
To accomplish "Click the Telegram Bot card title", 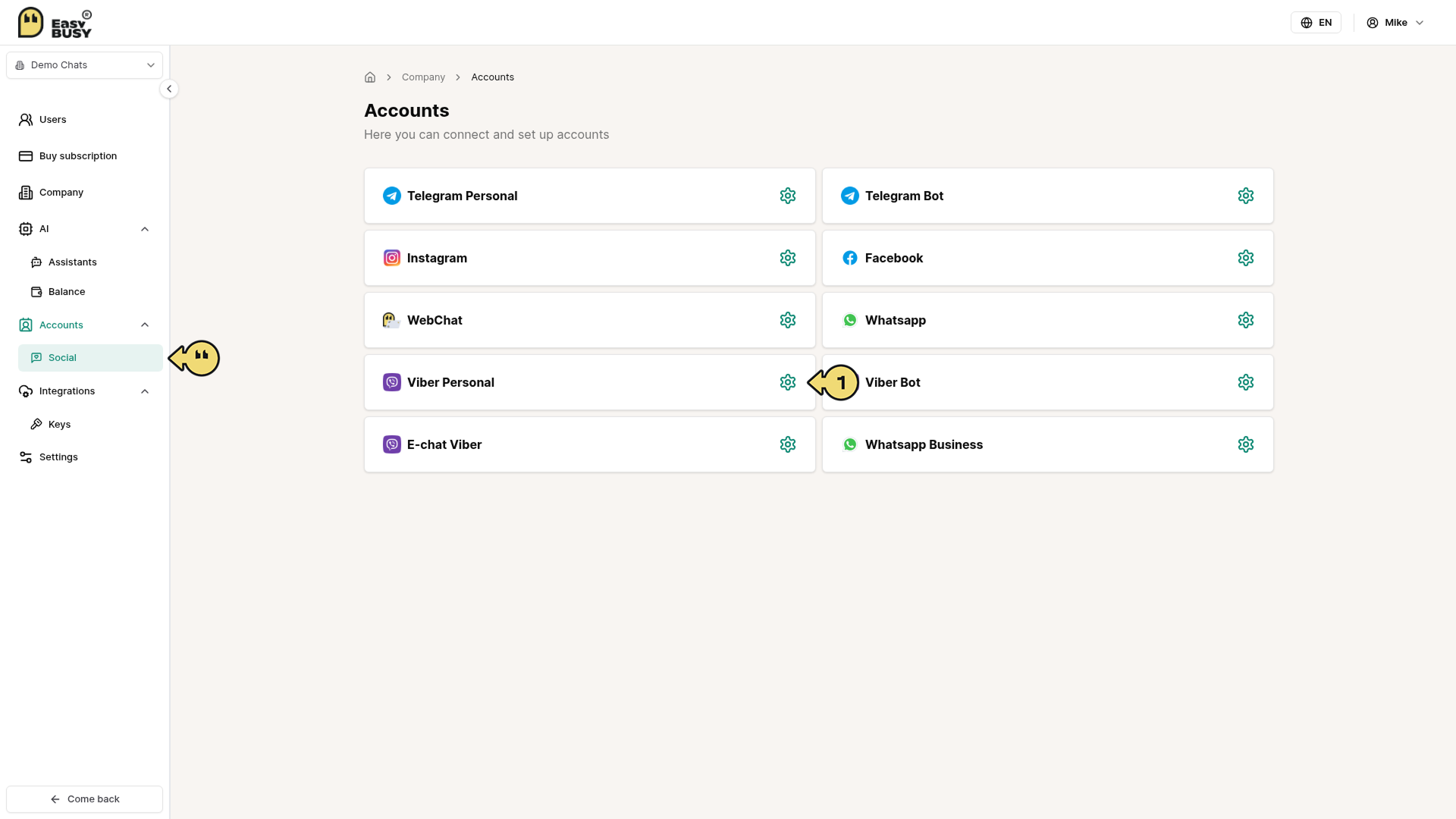I will [x=904, y=196].
